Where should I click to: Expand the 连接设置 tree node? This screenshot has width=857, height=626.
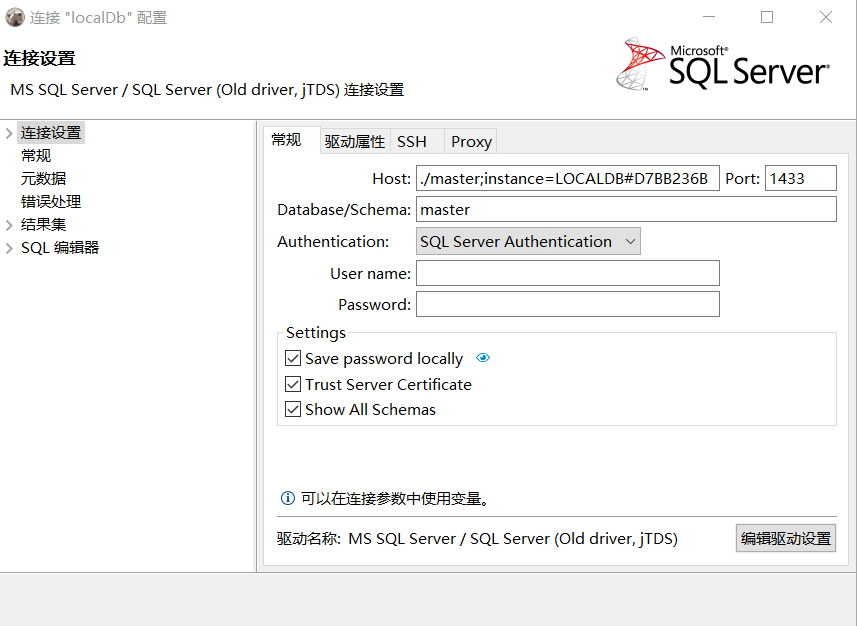[x=7, y=131]
